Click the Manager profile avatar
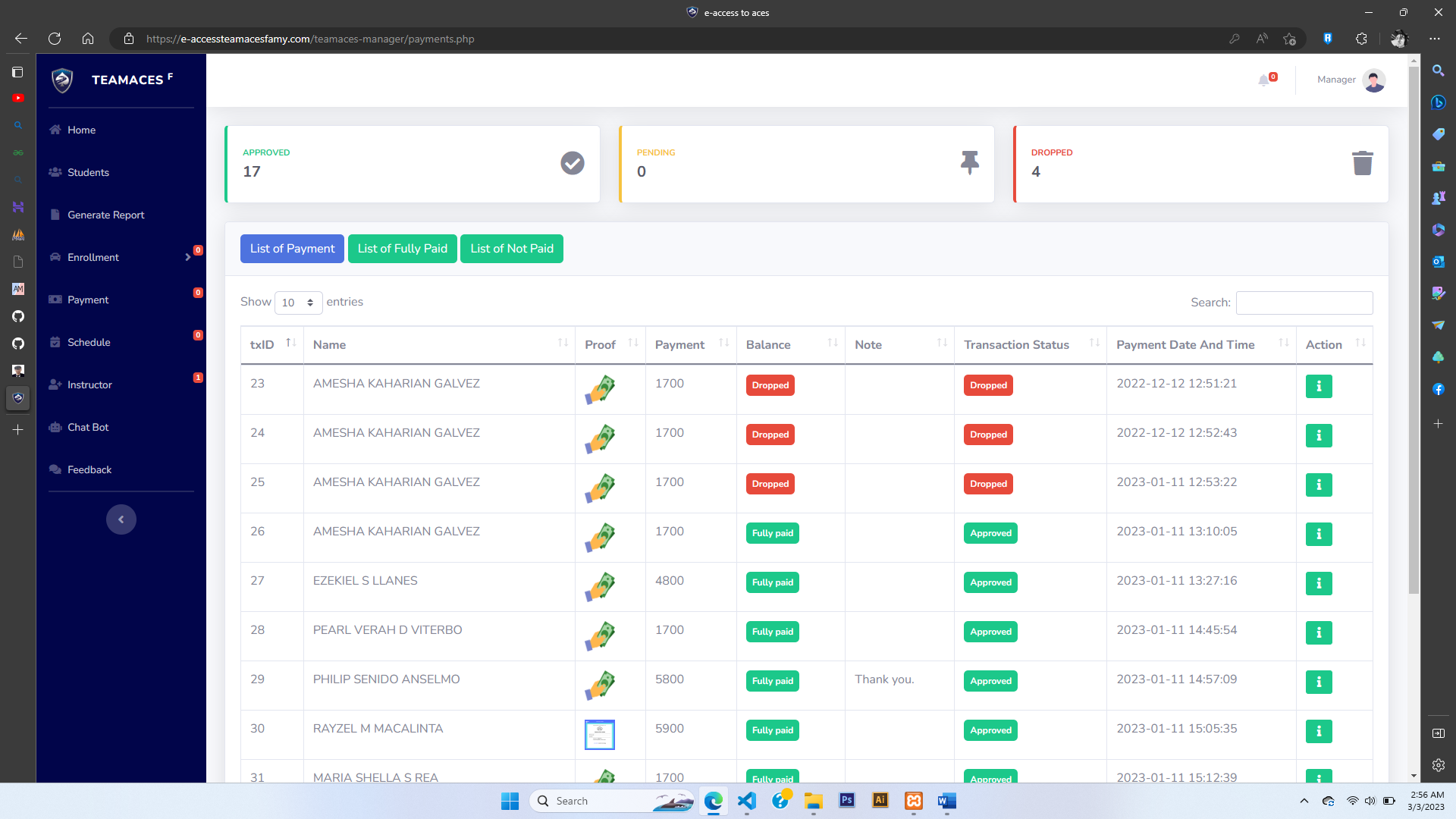 (x=1373, y=80)
